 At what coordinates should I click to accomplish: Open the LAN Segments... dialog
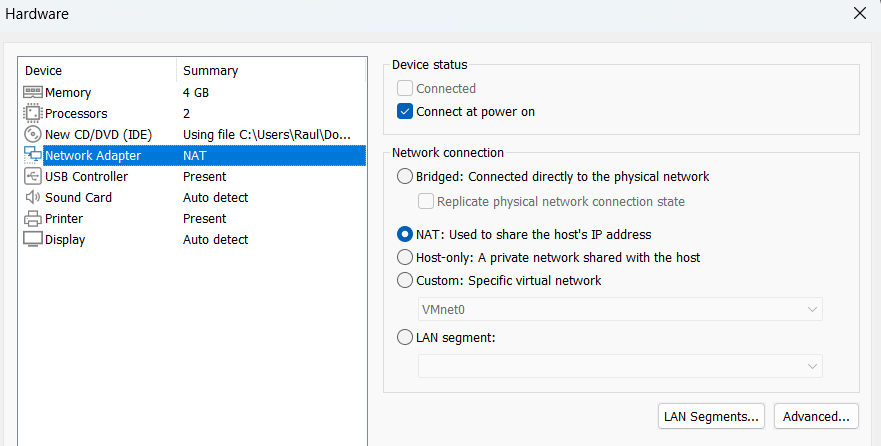(712, 415)
